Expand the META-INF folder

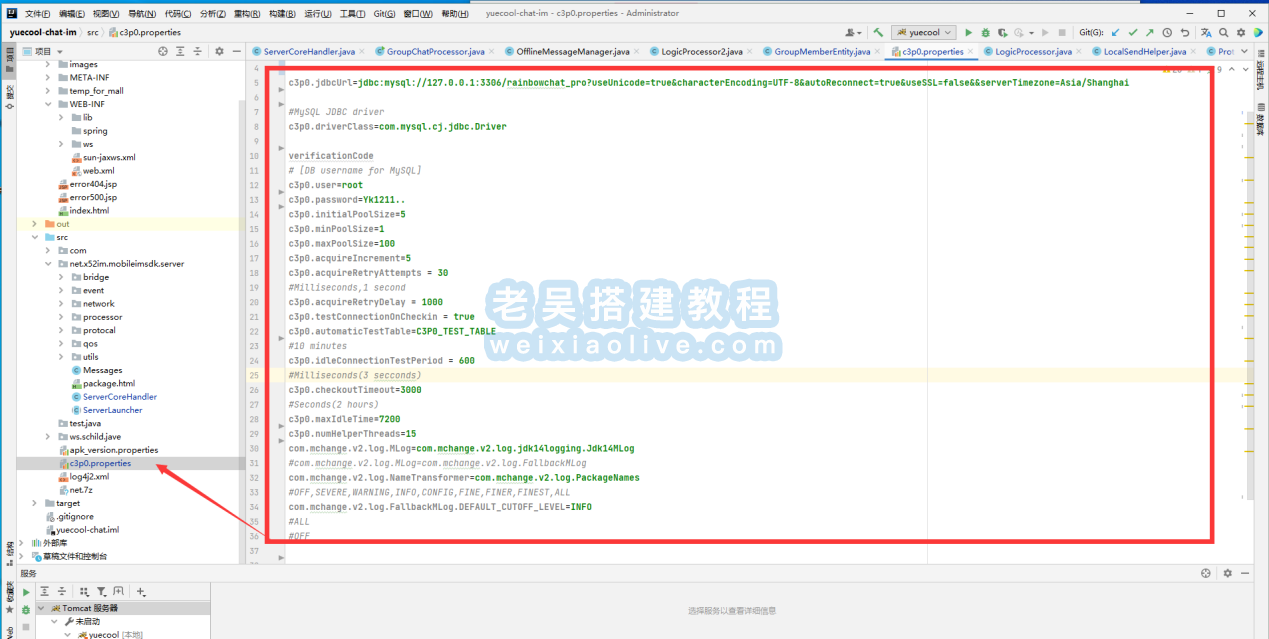(x=48, y=78)
